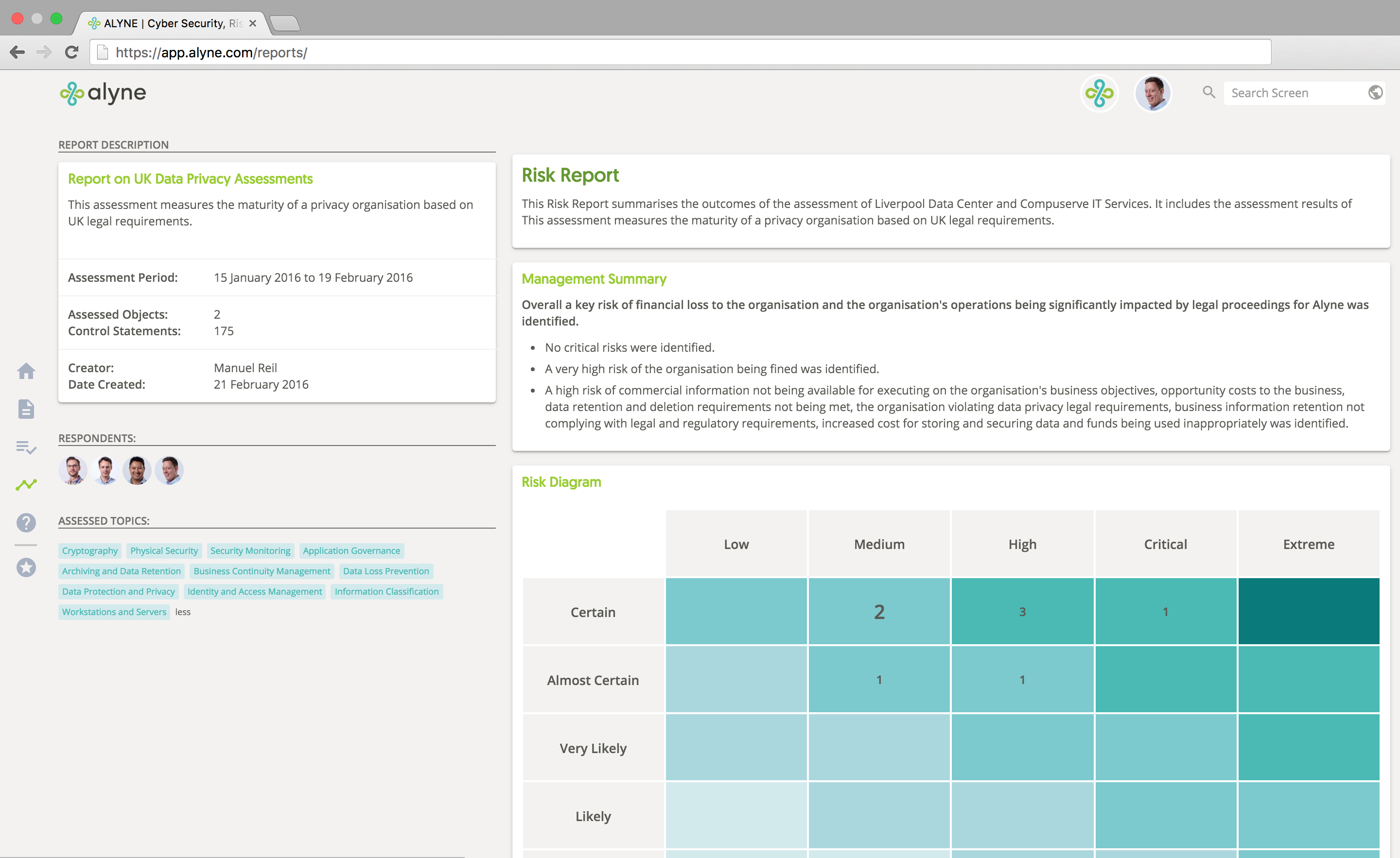Screen dimensions: 1400x858
Task: Select the Cryptography topic tag
Action: [90, 551]
